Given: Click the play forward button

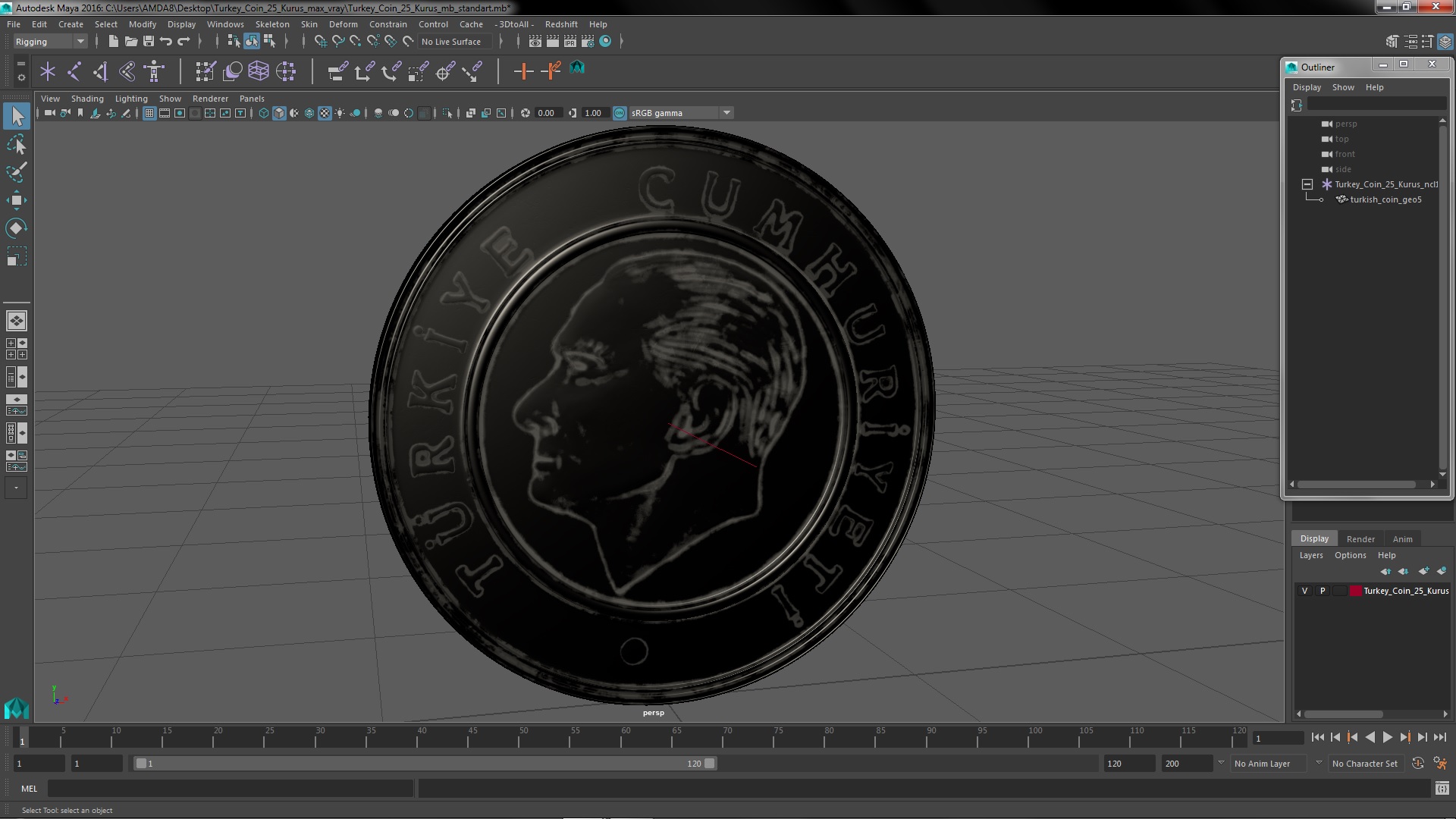Looking at the screenshot, I should (1387, 737).
